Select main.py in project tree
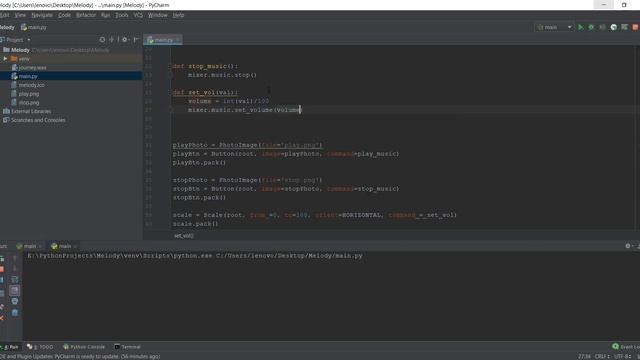 28,76
